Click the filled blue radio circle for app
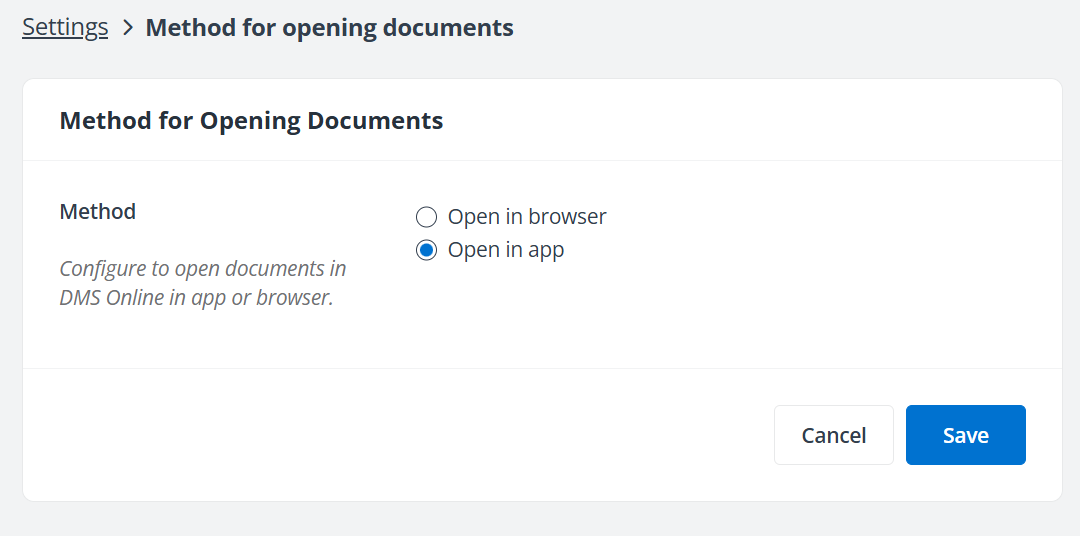 (x=427, y=250)
